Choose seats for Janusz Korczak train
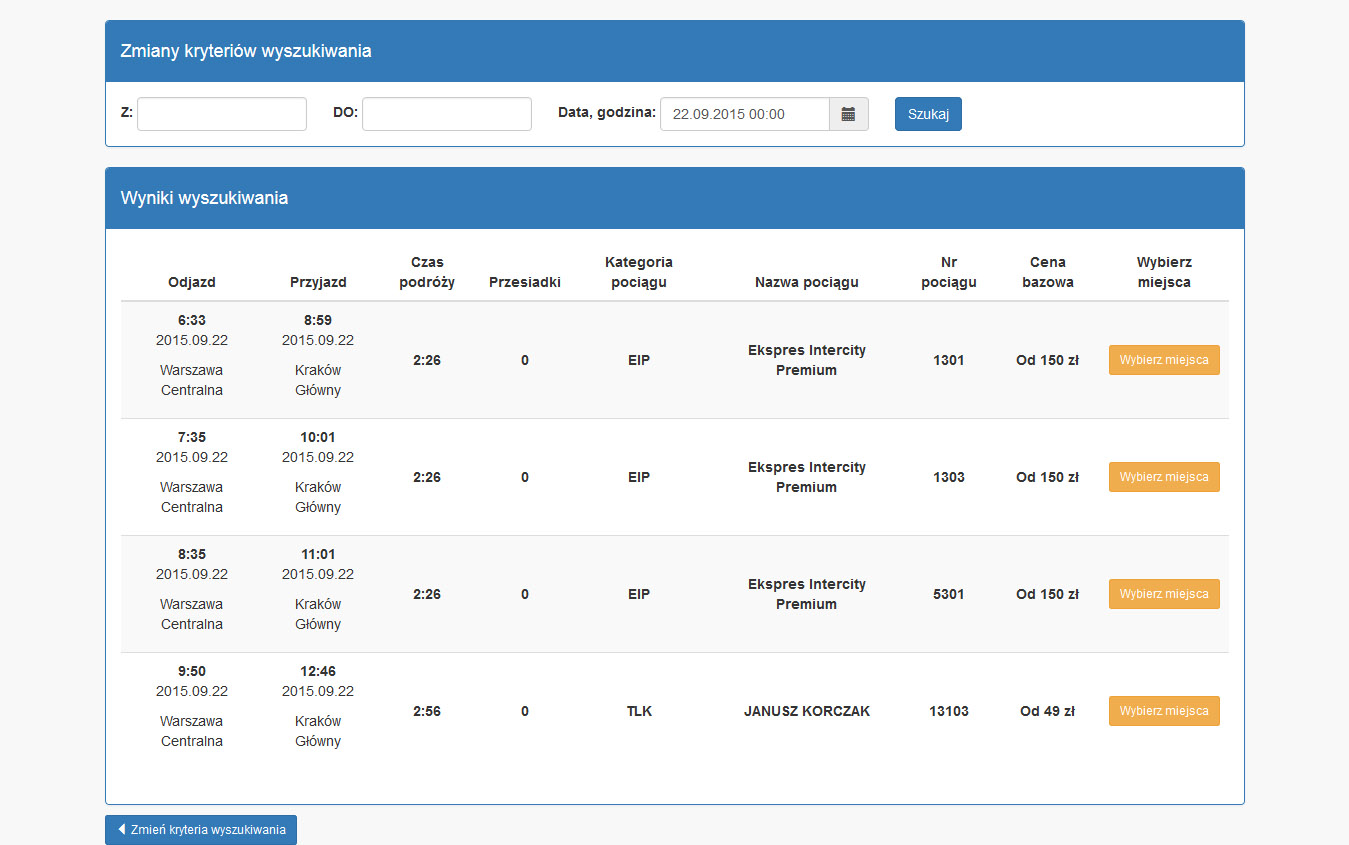This screenshot has height=845, width=1349. point(1164,711)
